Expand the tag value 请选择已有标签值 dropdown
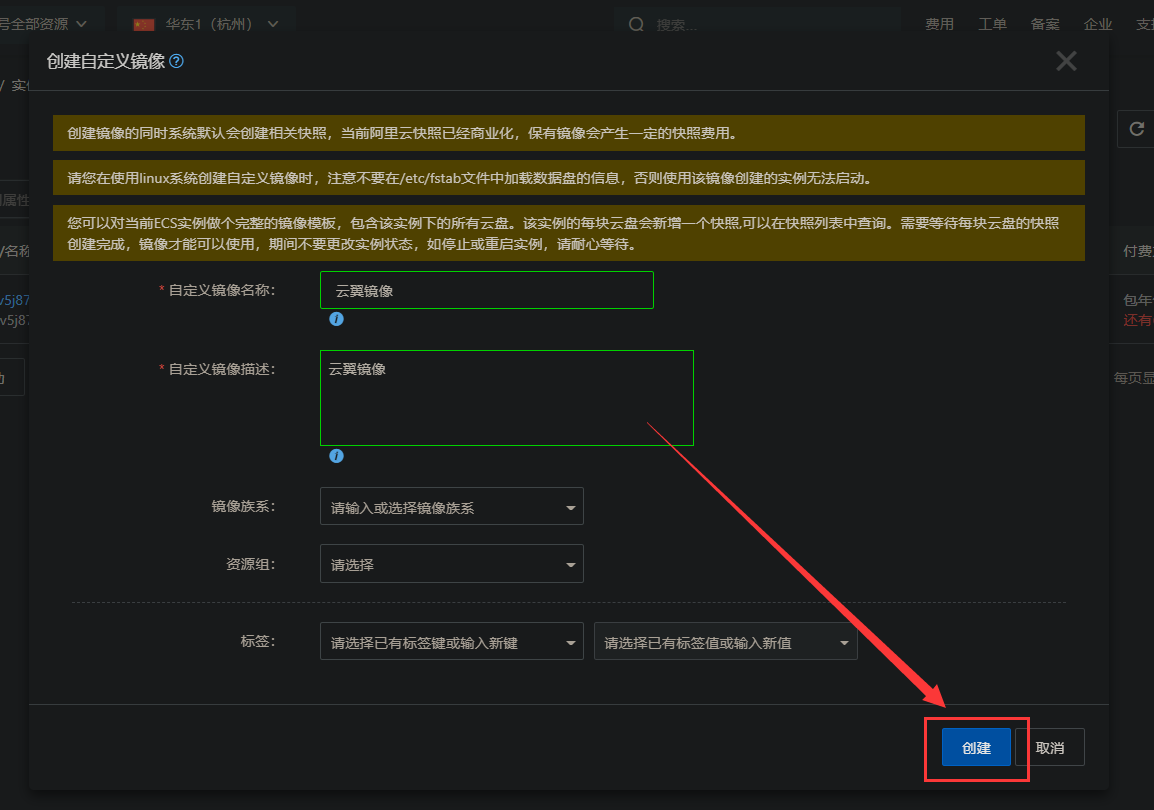The height and width of the screenshot is (810, 1154). (x=725, y=642)
